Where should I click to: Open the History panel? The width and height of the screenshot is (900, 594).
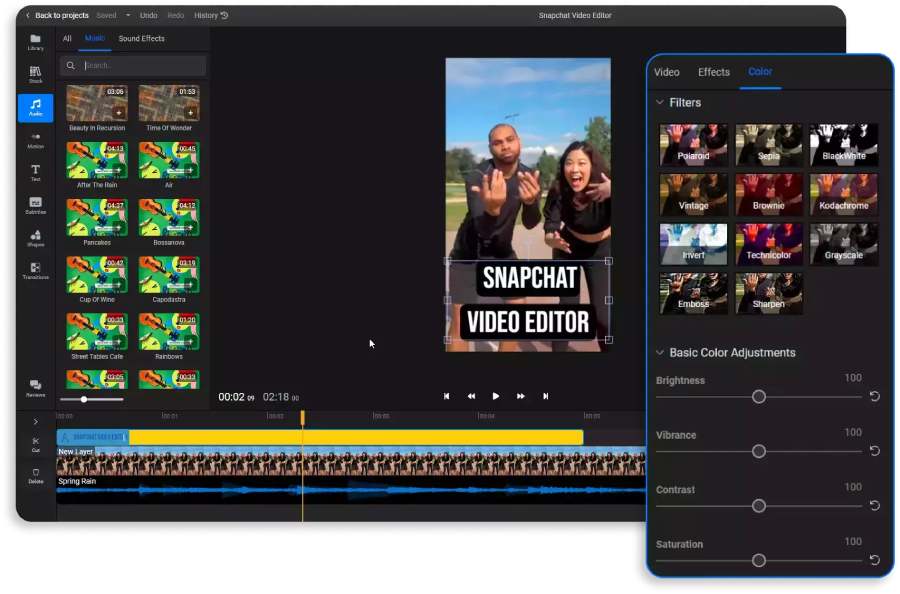[x=211, y=15]
